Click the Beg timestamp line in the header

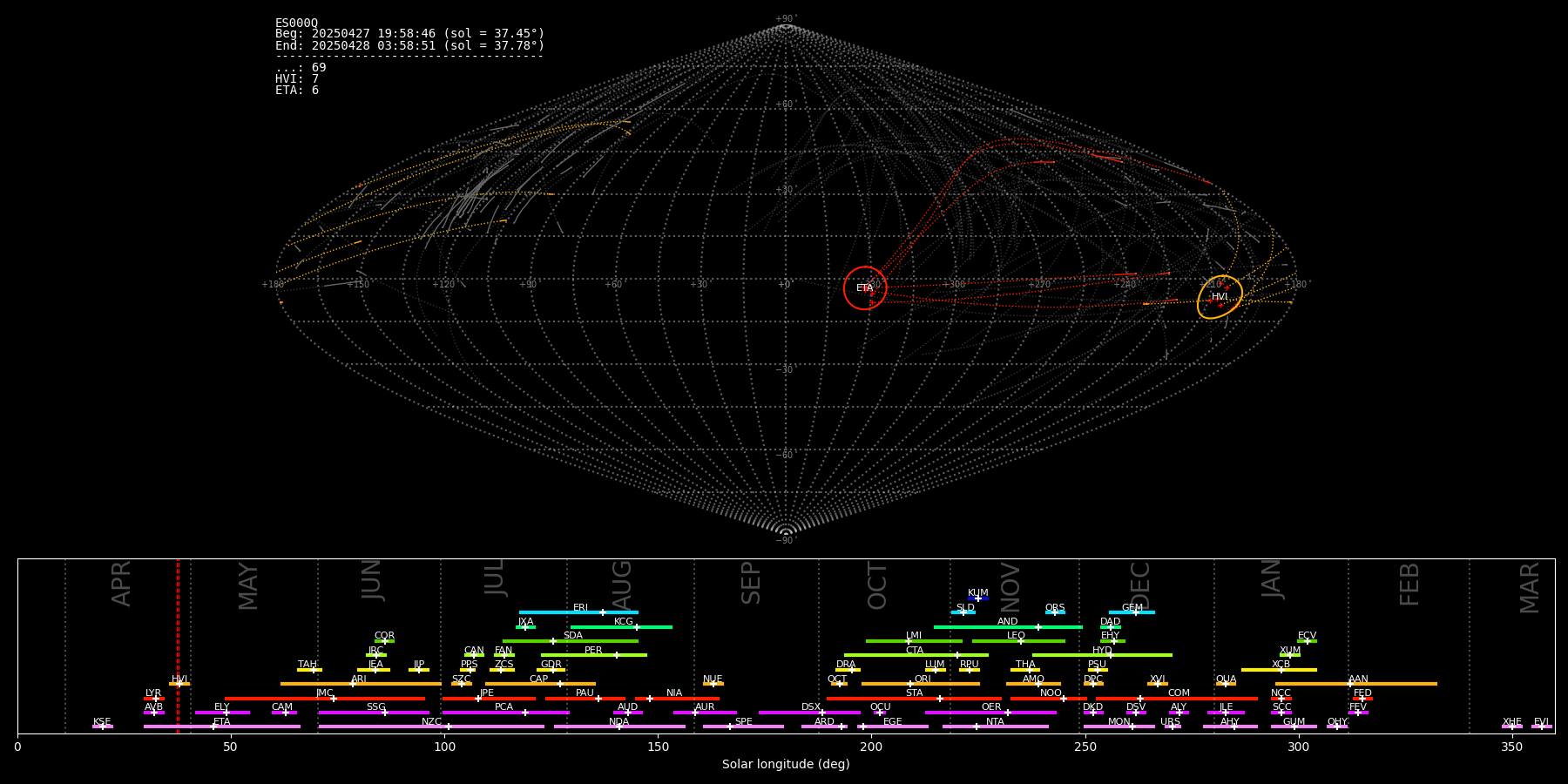[409, 34]
